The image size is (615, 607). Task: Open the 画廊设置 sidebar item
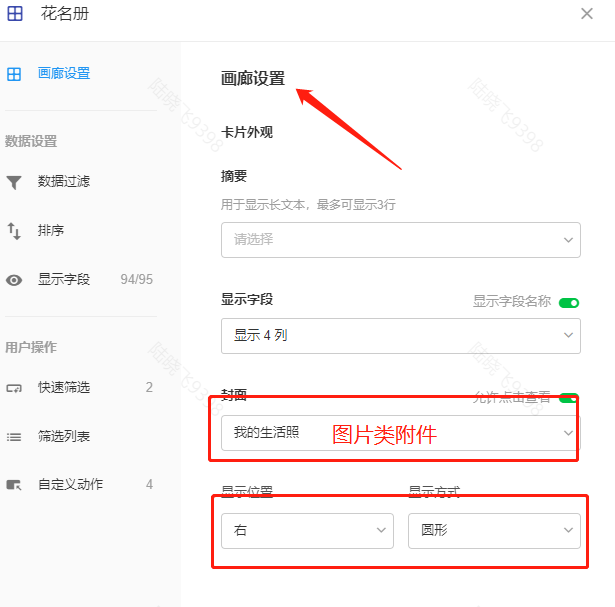click(x=64, y=73)
